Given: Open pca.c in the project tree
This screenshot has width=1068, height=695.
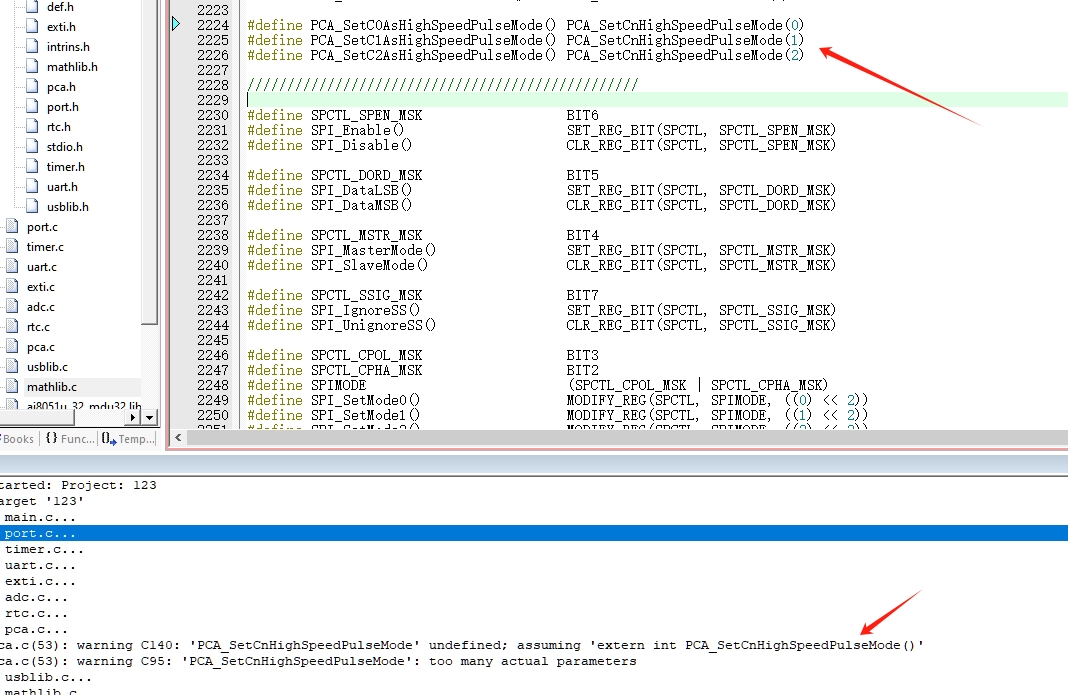Looking at the screenshot, I should click(41, 347).
